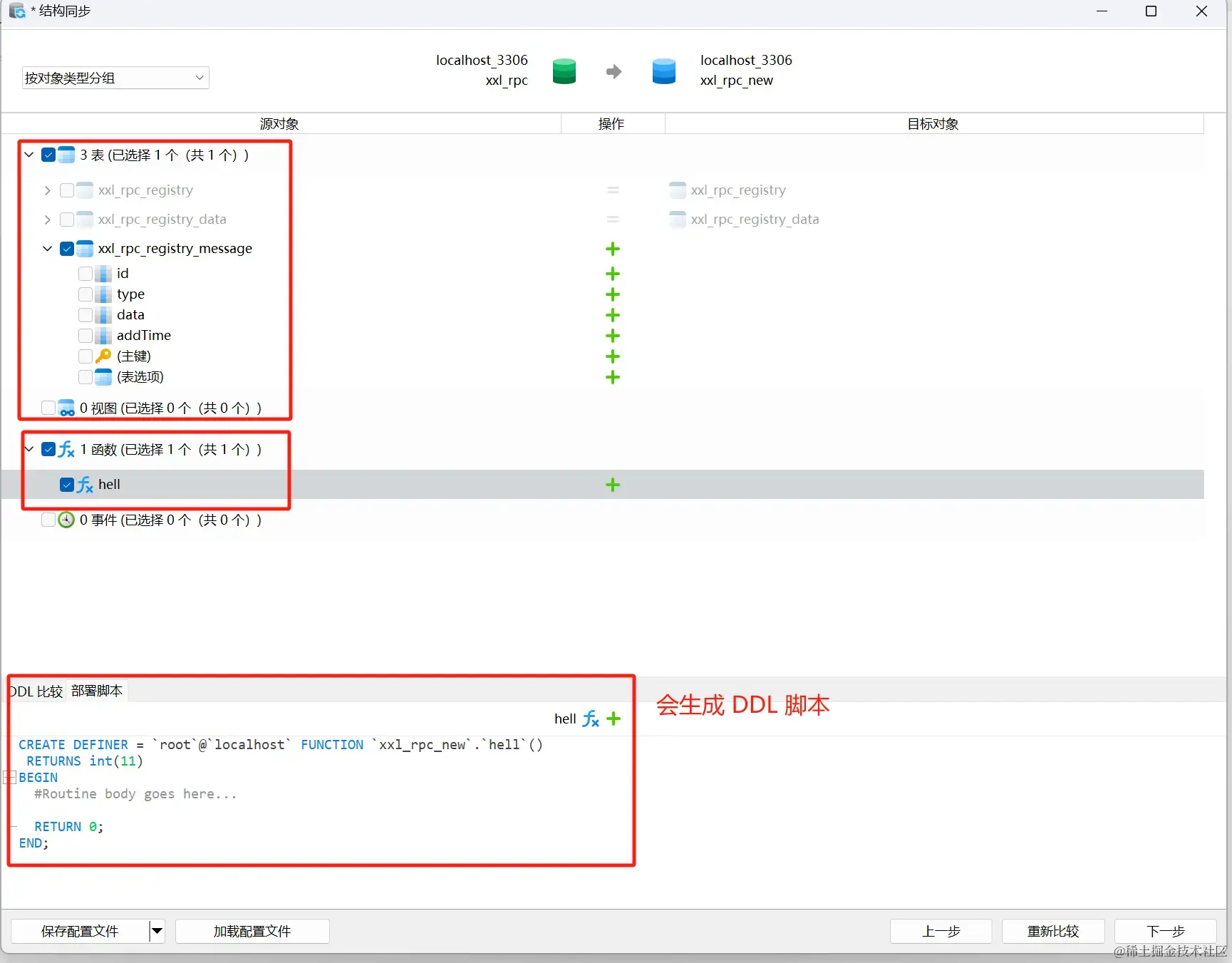
Task: Click the primary key icon next to (主键)
Action: (x=103, y=356)
